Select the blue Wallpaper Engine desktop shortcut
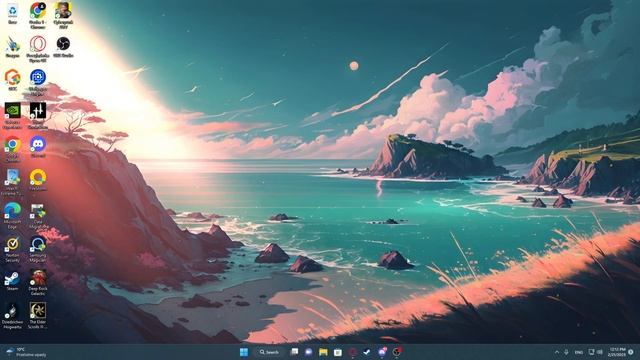The image size is (640, 360). tap(38, 82)
